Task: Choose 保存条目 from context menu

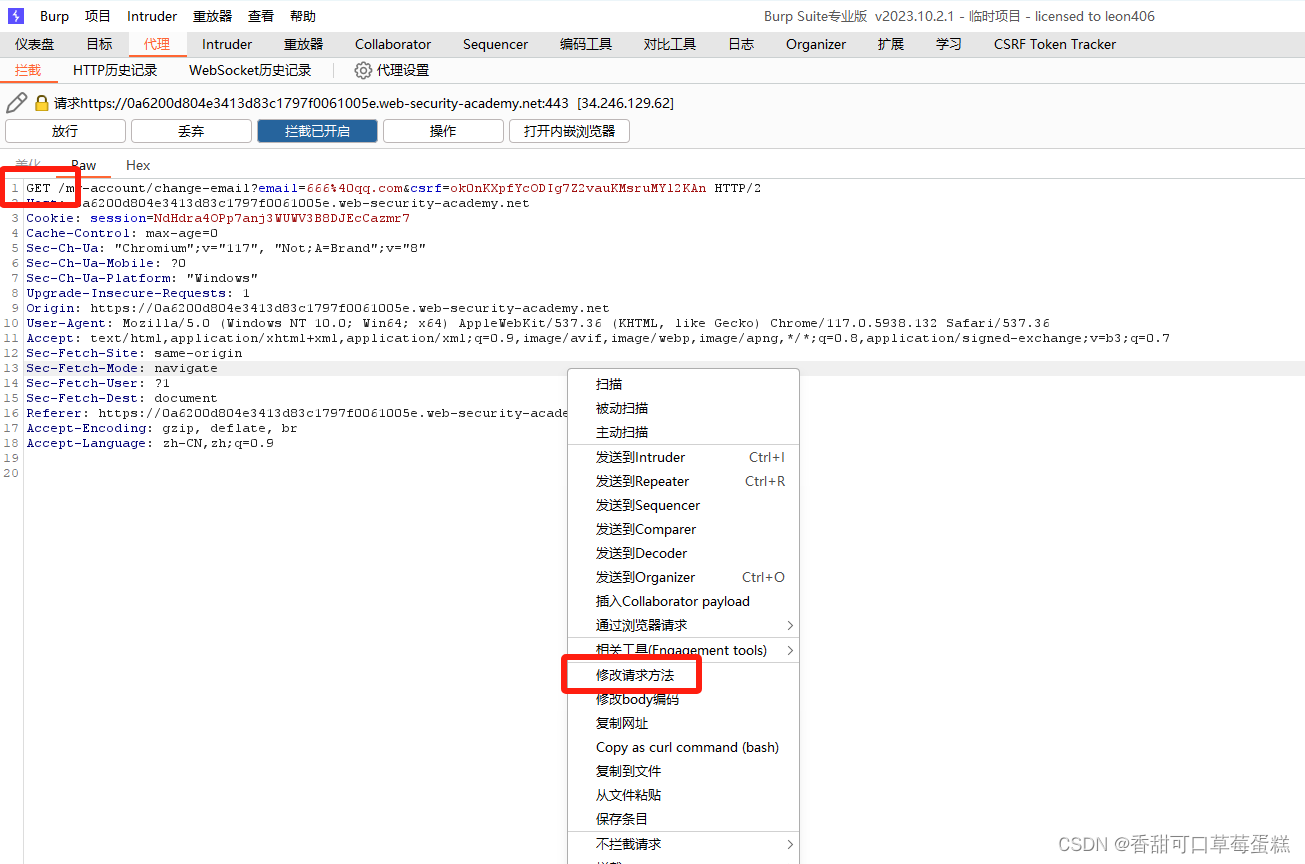Action: click(x=684, y=819)
